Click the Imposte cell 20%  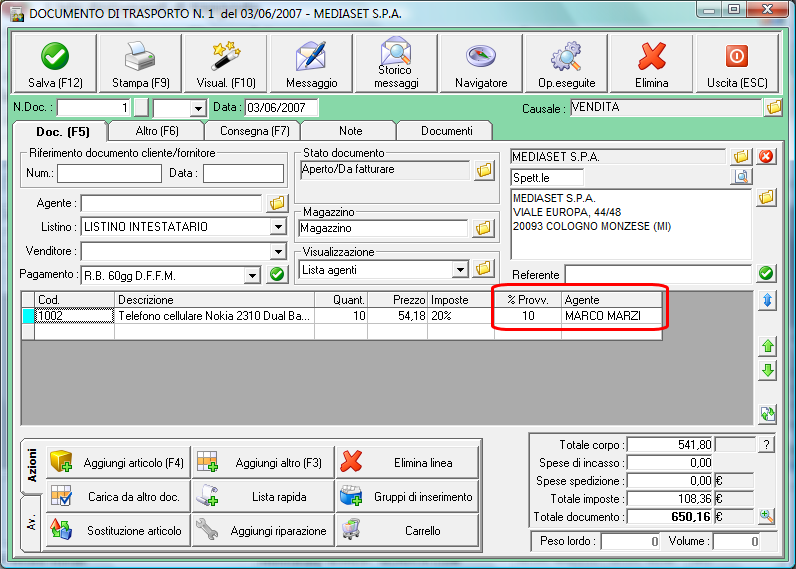[x=461, y=316]
